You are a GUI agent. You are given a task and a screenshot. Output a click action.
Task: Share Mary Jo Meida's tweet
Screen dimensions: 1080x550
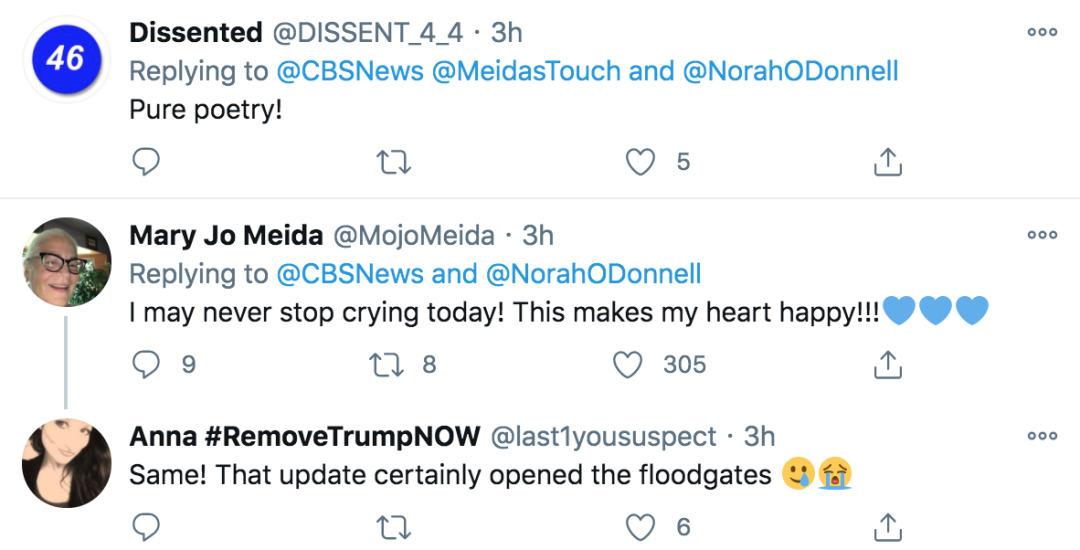tap(887, 365)
